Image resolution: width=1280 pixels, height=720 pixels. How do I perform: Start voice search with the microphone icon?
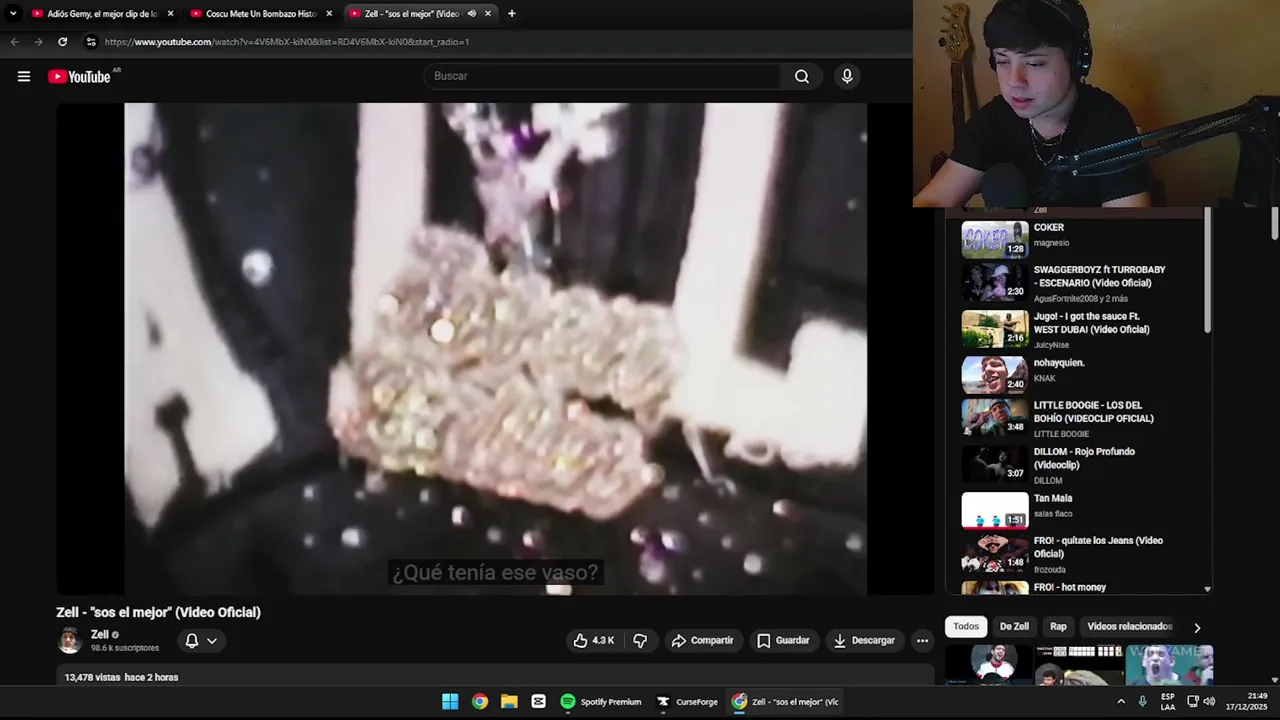pyautogui.click(x=847, y=76)
